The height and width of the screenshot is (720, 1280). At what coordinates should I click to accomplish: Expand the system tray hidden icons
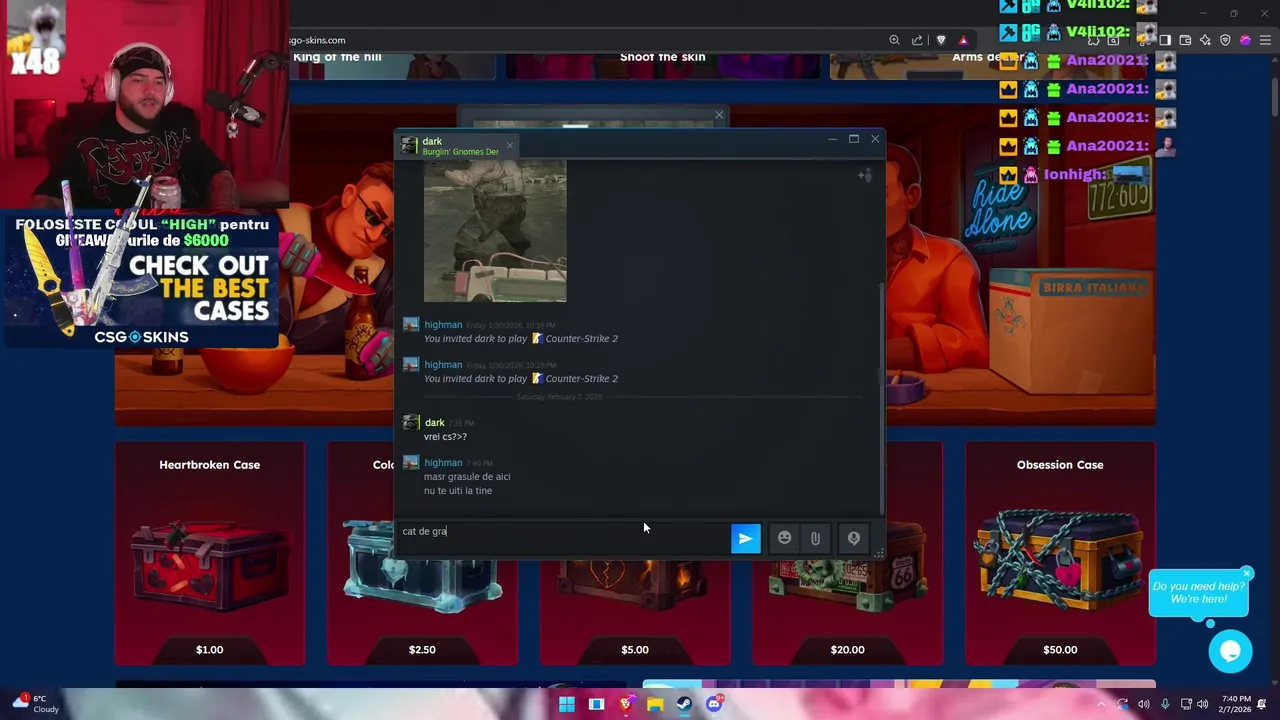click(x=1101, y=704)
